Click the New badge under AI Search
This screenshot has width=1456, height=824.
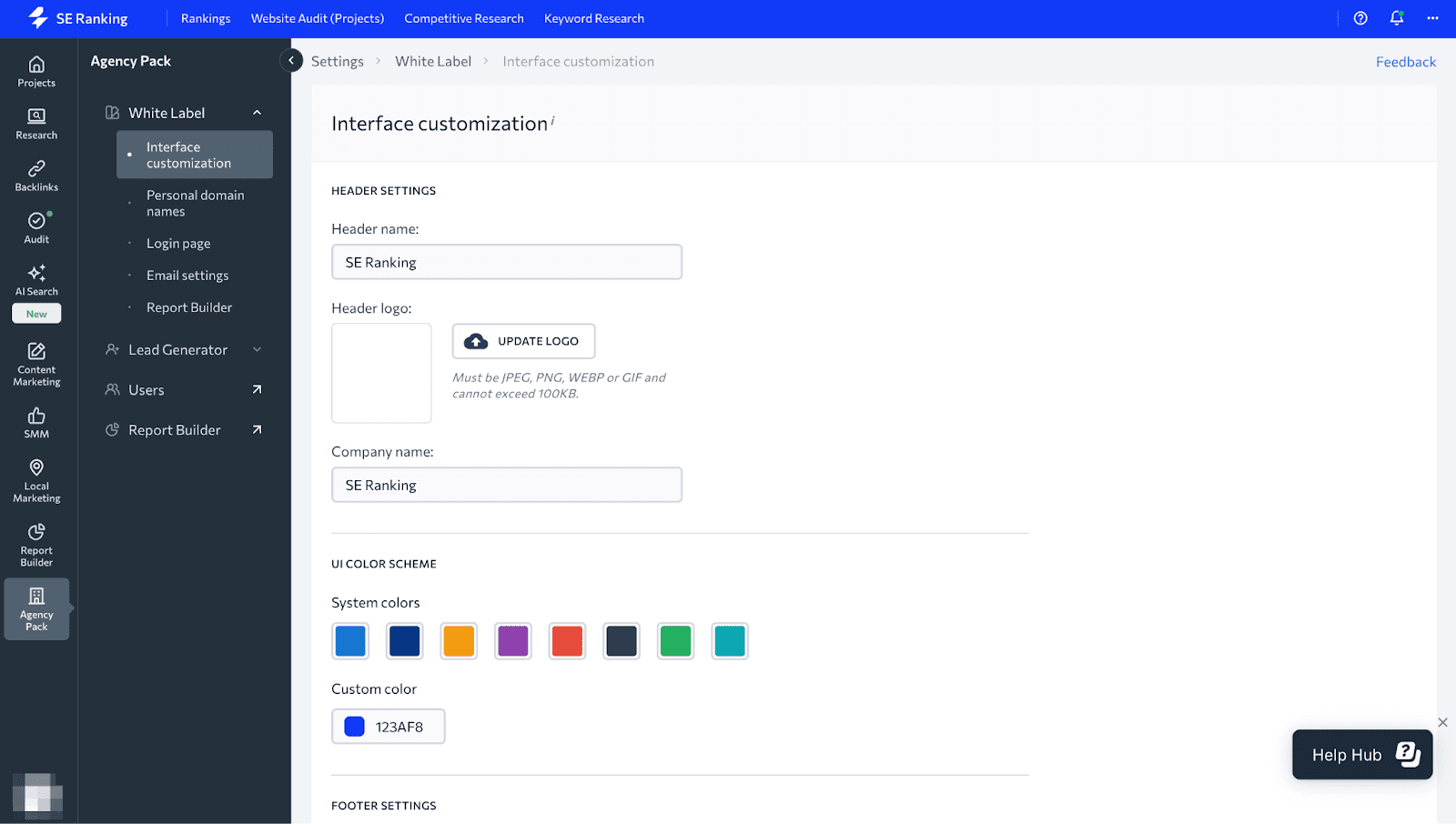coord(36,314)
